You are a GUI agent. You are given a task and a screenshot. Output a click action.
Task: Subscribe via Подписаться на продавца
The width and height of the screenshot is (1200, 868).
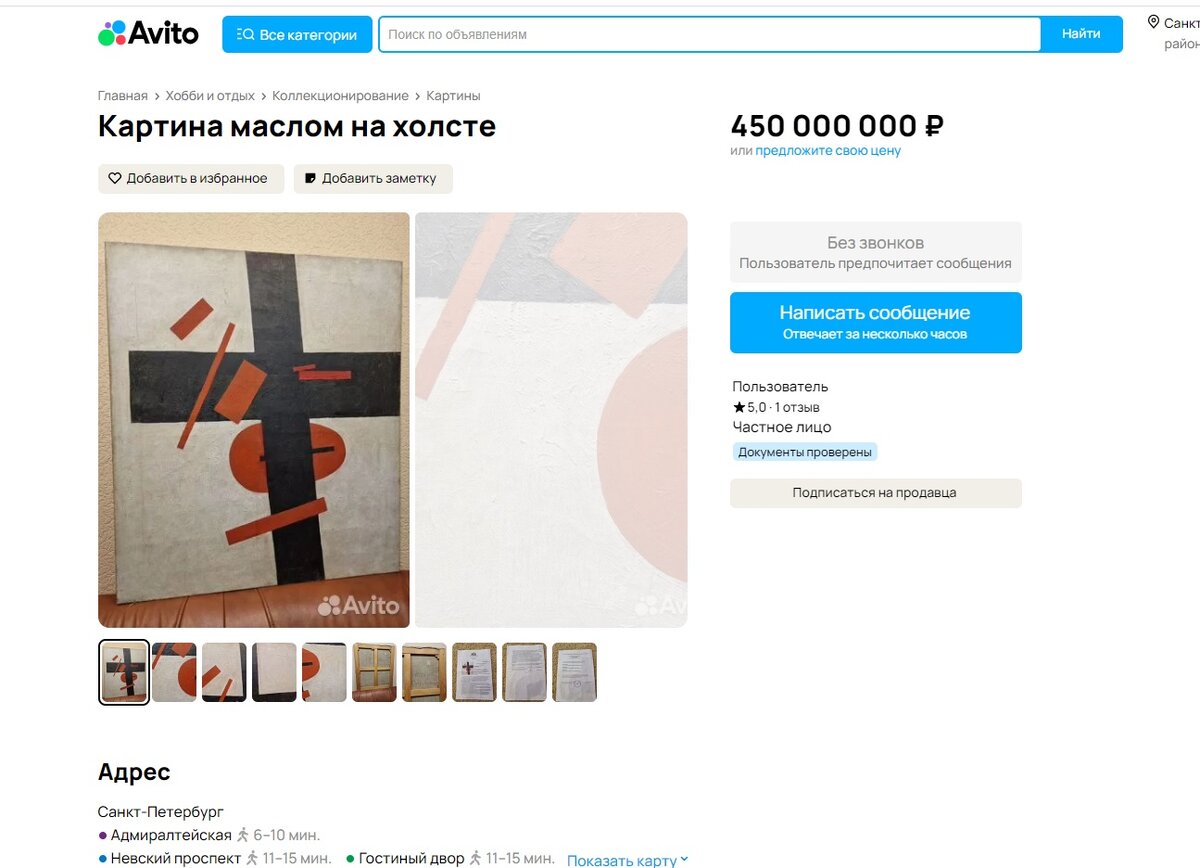[876, 493]
